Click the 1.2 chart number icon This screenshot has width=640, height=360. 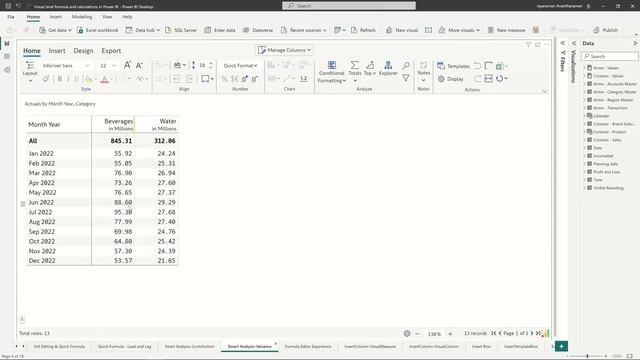pyautogui.click(x=303, y=78)
